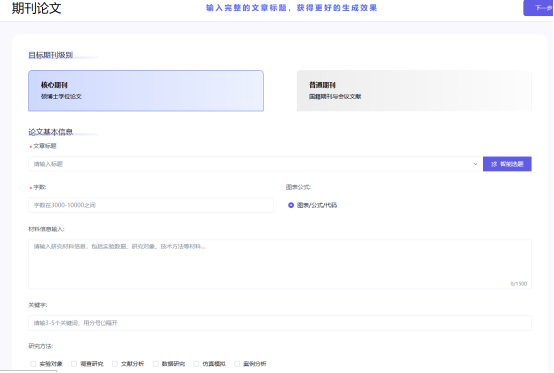The height and width of the screenshot is (373, 554).
Task: Focus the 文章标题 title input field
Action: [255, 164]
